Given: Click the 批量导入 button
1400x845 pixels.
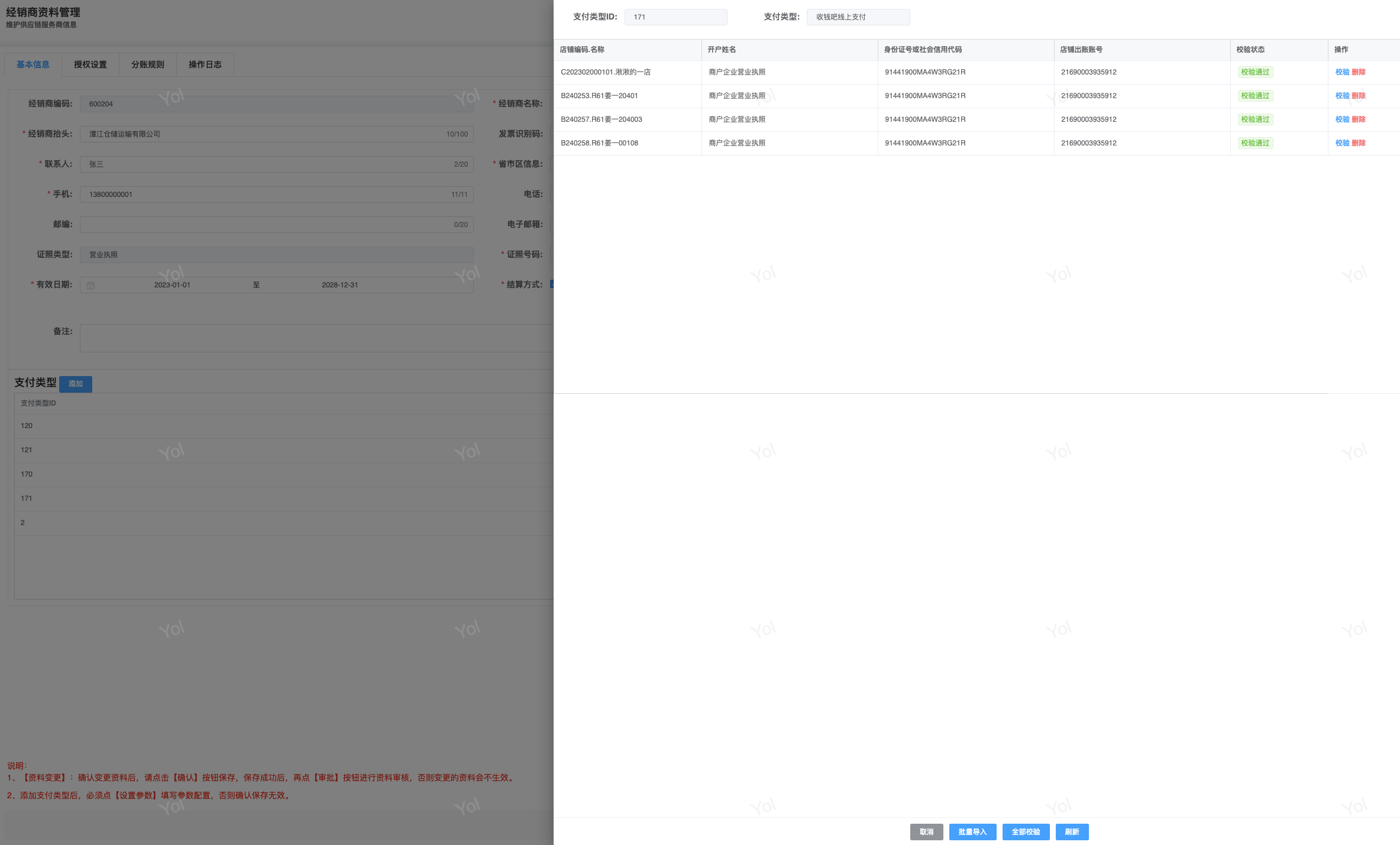Looking at the screenshot, I should (x=972, y=832).
